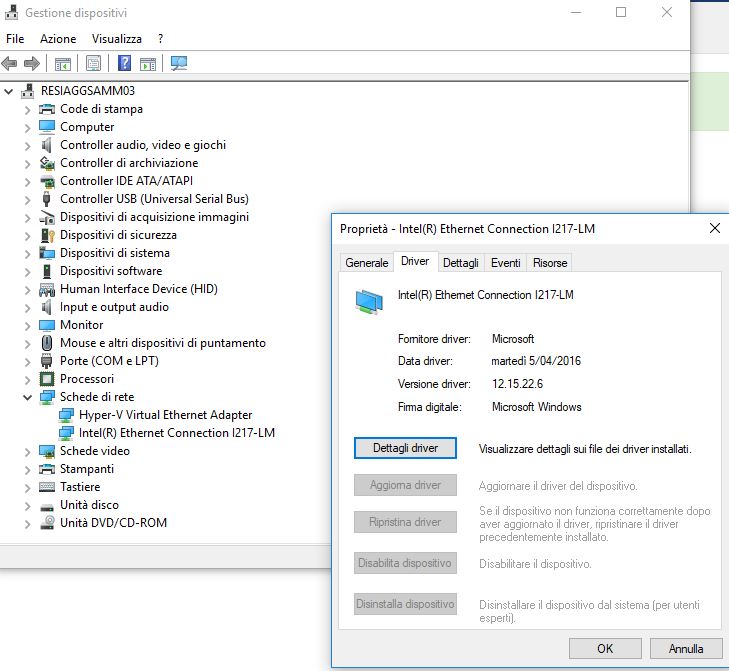Close the Proprietà dialog with X

[x=715, y=228]
